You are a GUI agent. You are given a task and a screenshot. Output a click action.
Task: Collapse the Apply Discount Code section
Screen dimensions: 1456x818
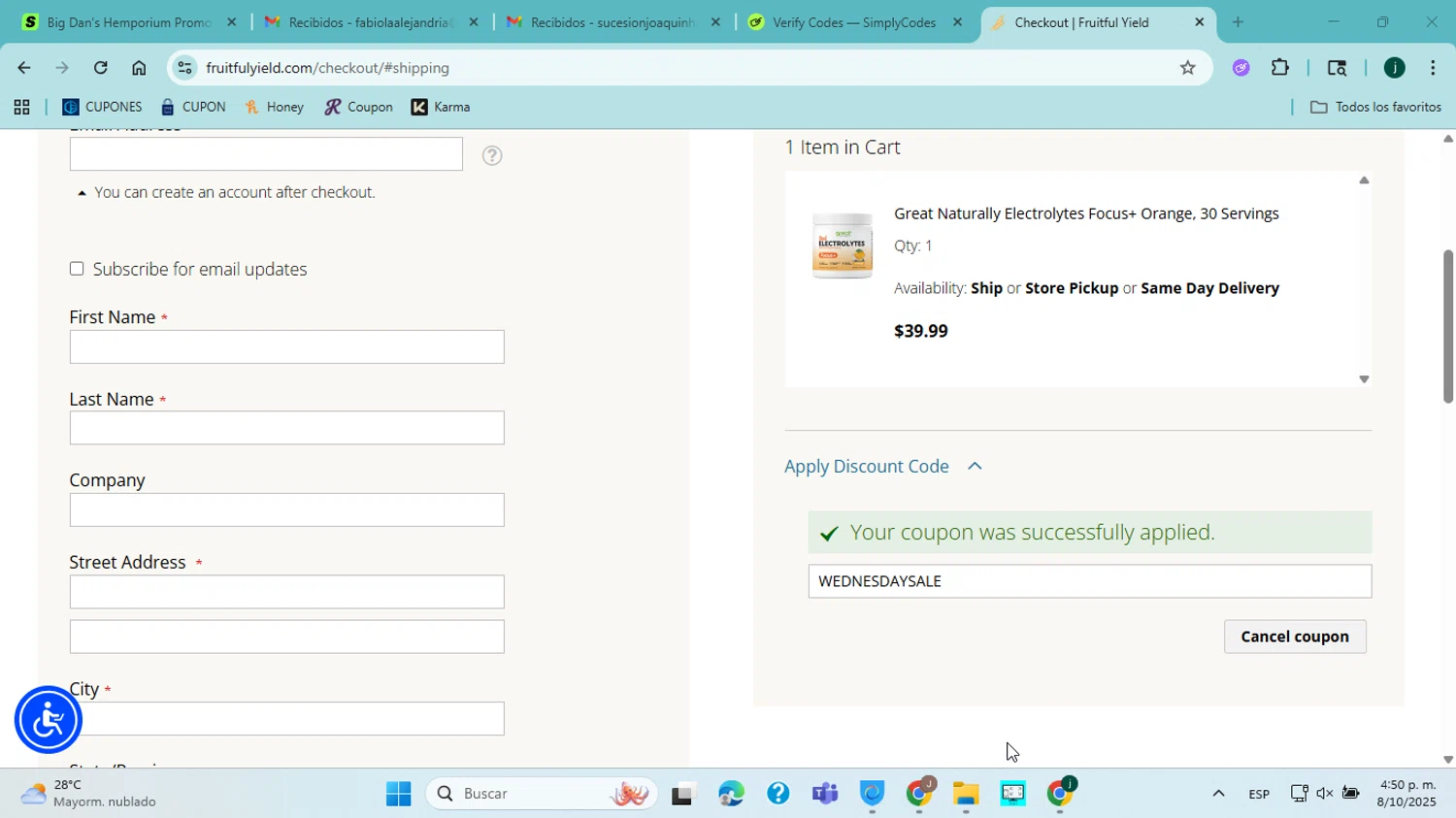pyautogui.click(x=883, y=467)
